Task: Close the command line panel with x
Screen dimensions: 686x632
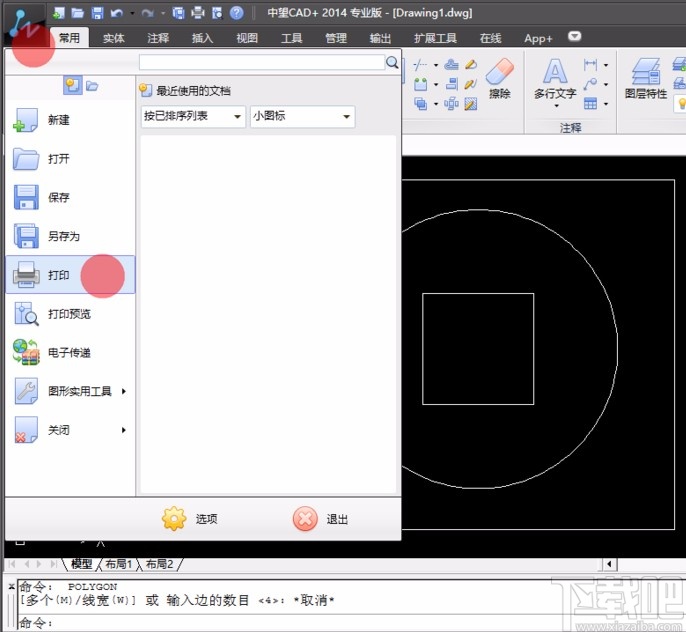Action: (x=11, y=587)
